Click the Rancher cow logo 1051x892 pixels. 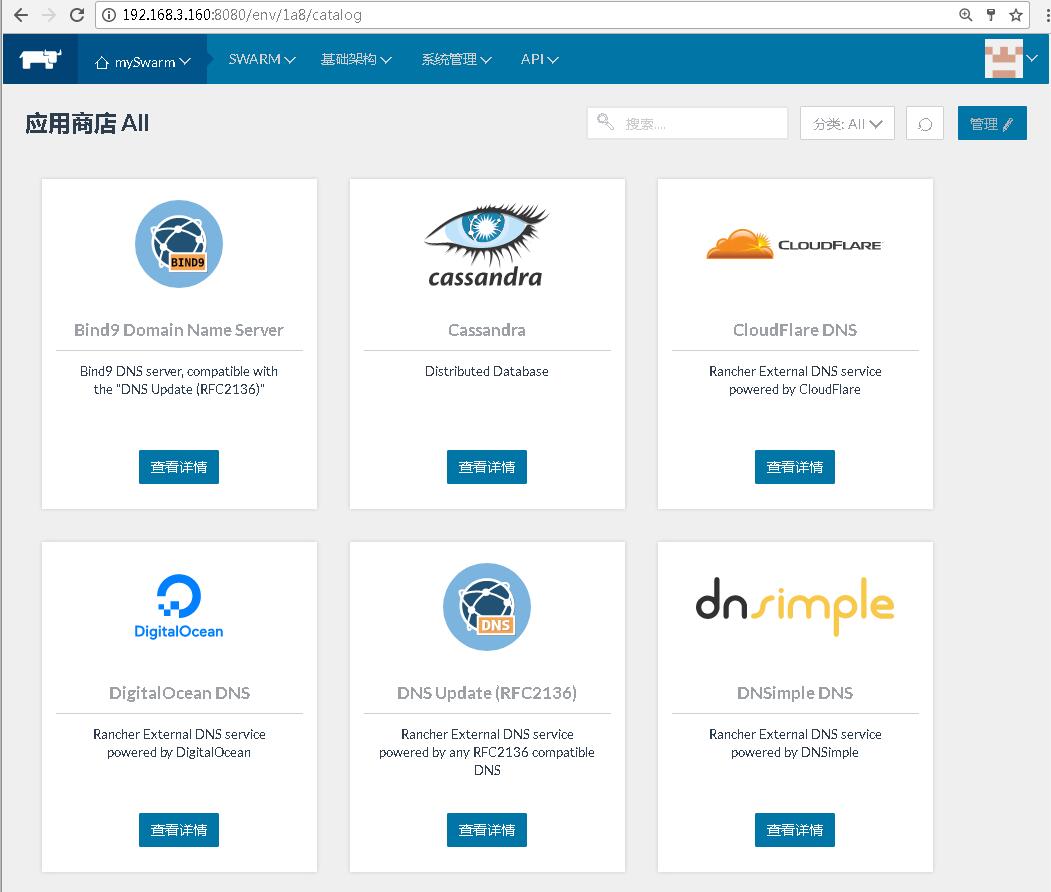40,59
